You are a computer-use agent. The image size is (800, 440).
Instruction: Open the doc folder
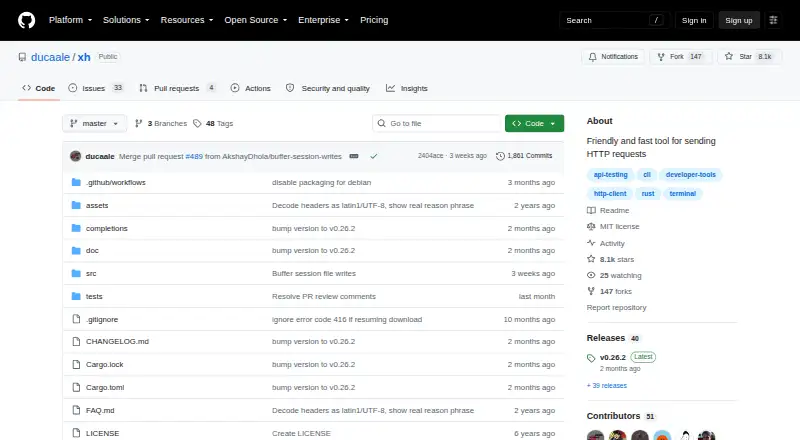click(92, 251)
